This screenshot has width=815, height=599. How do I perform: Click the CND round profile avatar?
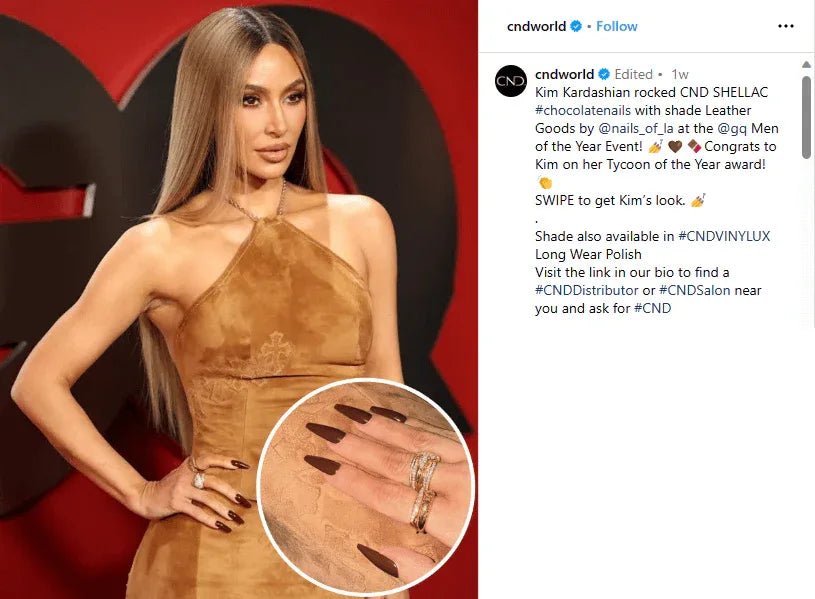click(x=511, y=81)
